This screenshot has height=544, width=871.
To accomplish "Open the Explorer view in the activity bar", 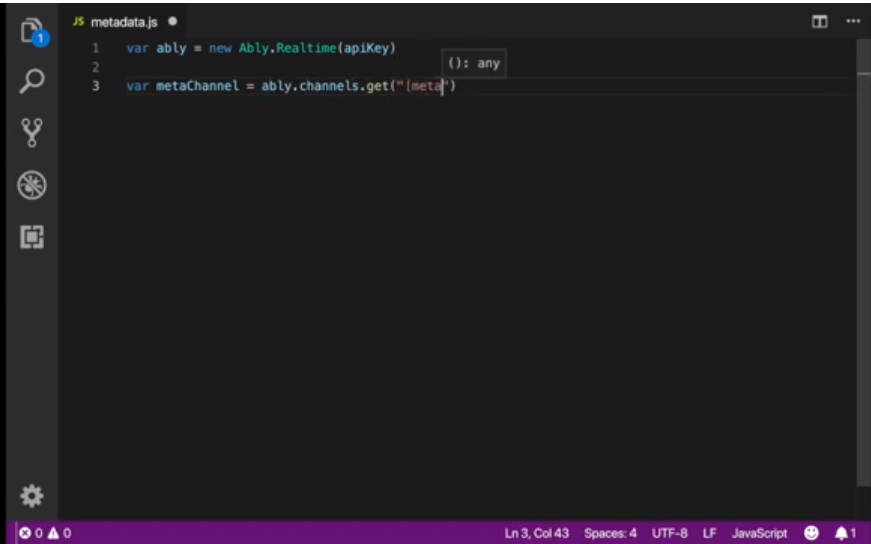I will pyautogui.click(x=32, y=30).
